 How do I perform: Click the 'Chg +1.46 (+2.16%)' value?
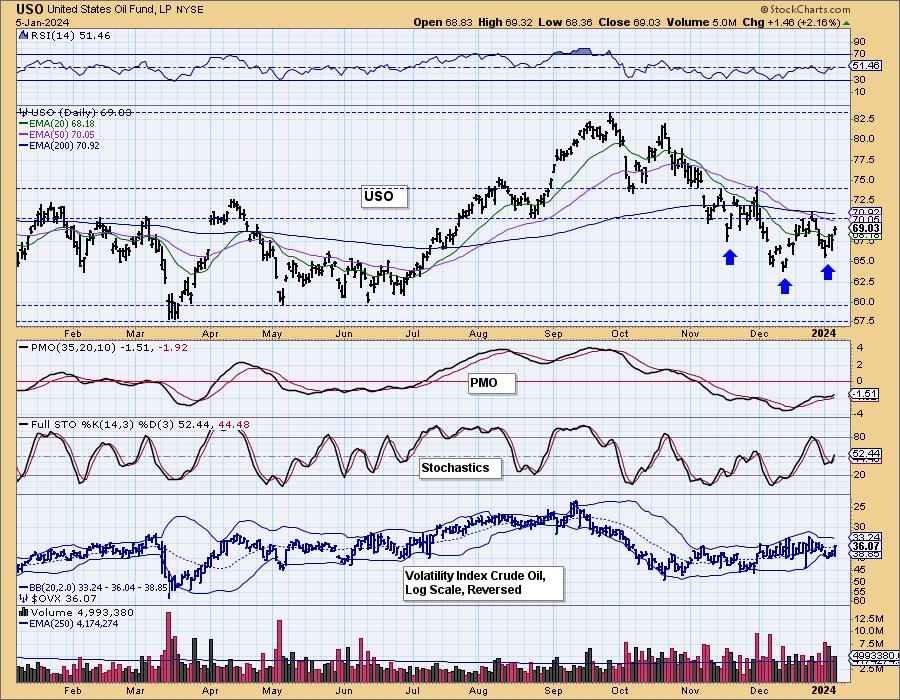pos(792,22)
